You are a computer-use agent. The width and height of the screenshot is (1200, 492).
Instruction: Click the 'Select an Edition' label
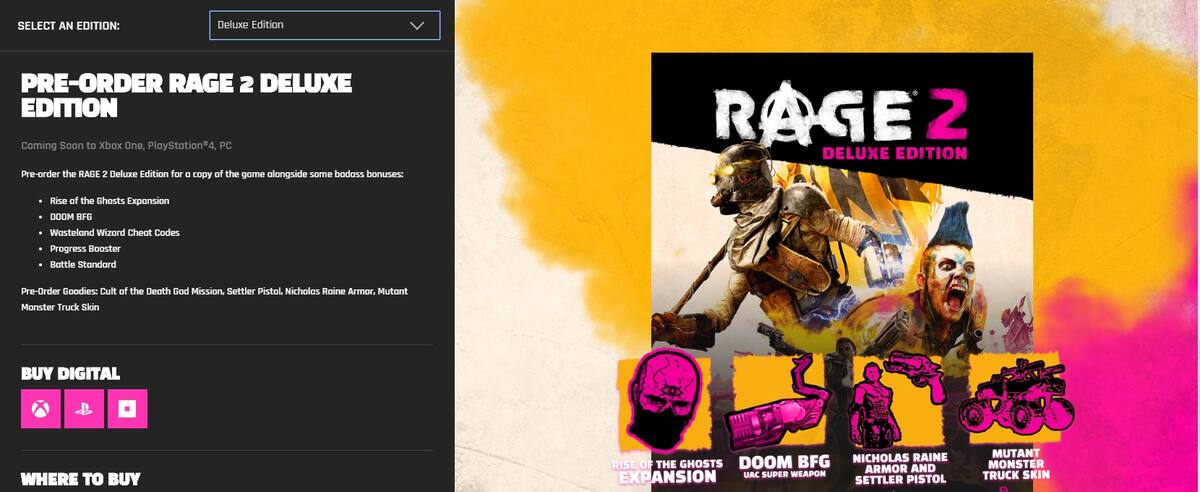point(68,25)
